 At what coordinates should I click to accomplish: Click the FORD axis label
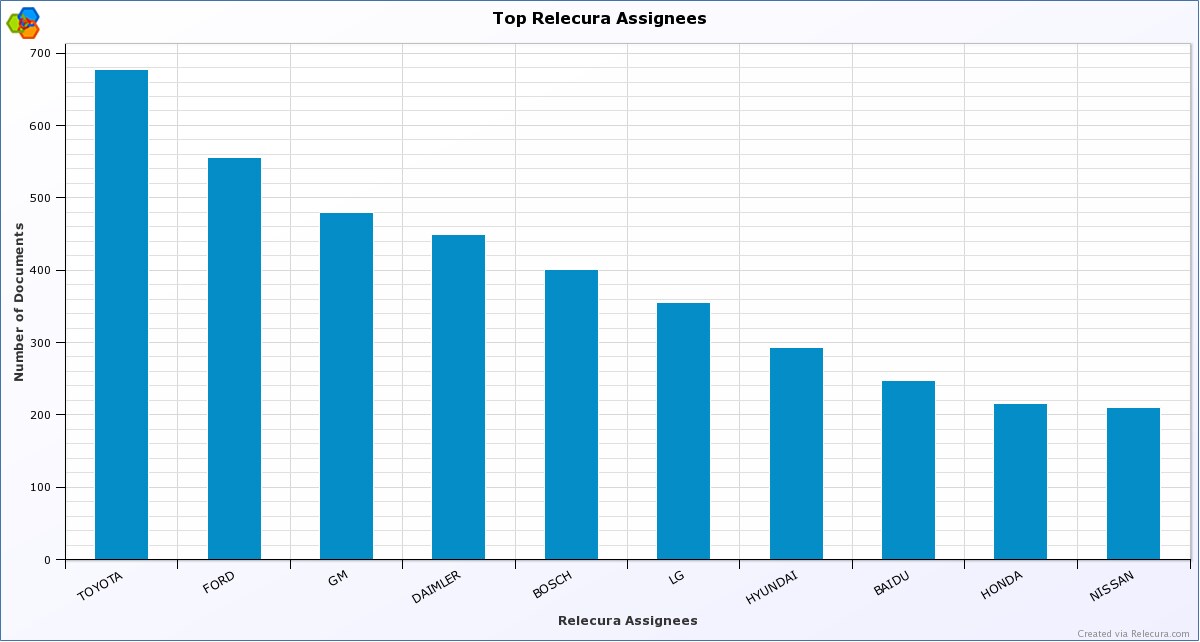[x=219, y=582]
